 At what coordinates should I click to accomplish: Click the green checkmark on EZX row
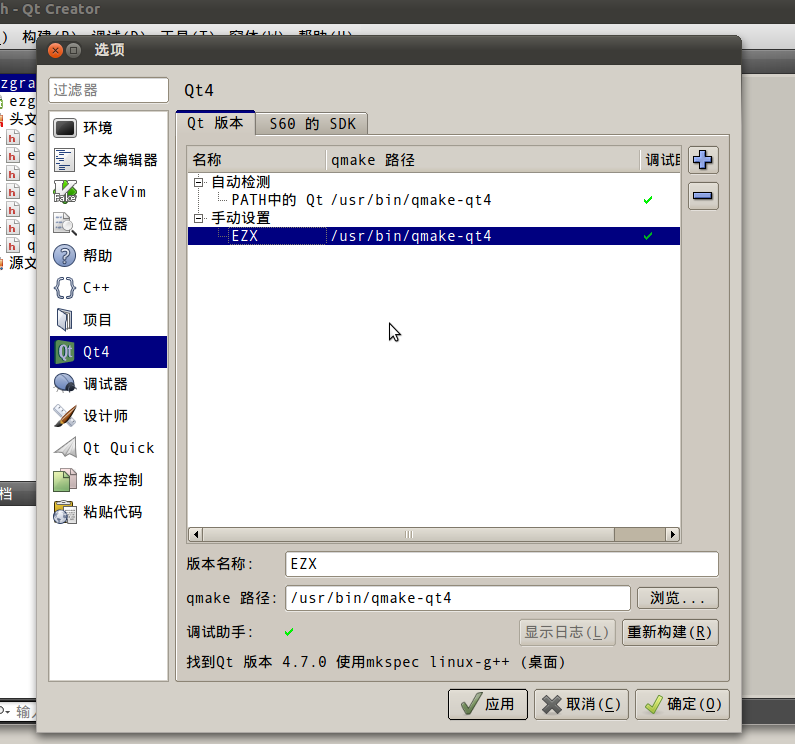coord(647,236)
